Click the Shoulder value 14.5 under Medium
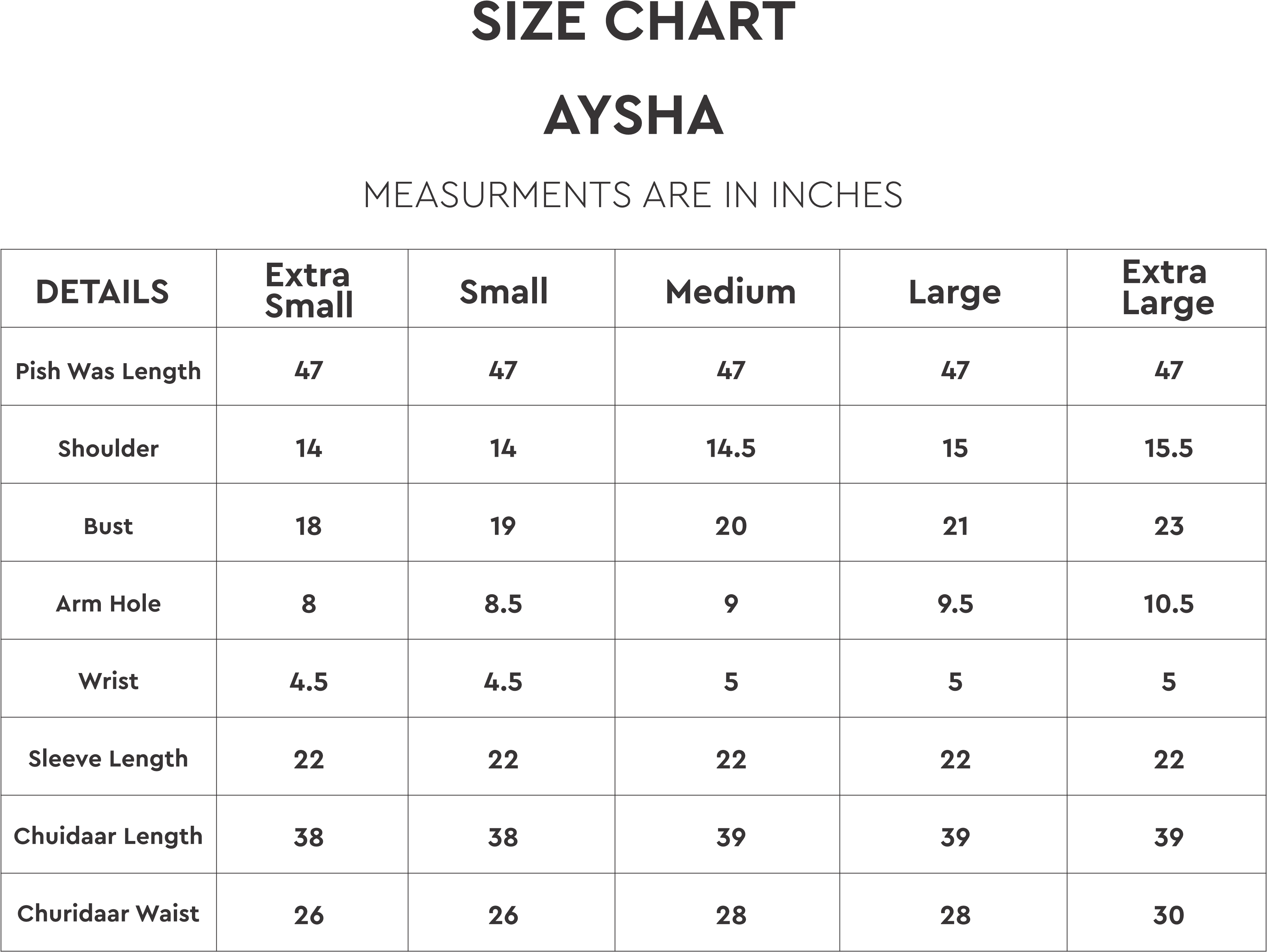The width and height of the screenshot is (1267, 952). 730,448
